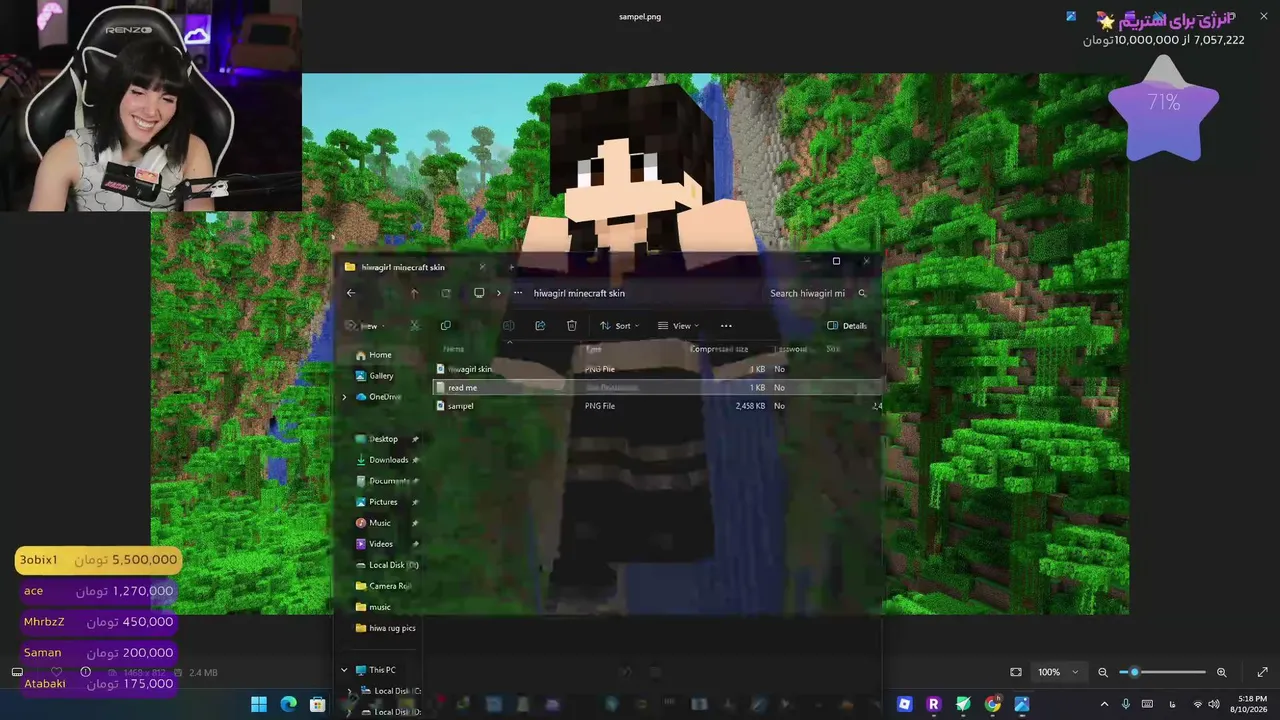The width and height of the screenshot is (1280, 720).
Task: Click the hiwagirl minecraft skin address path
Action: click(x=579, y=293)
